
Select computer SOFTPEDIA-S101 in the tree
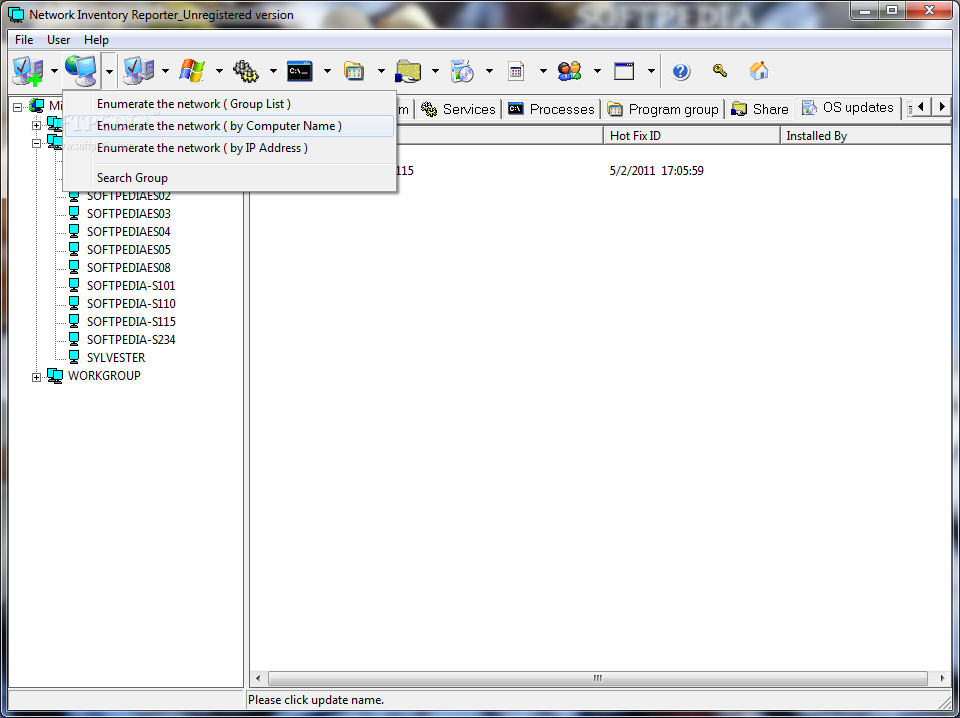131,286
